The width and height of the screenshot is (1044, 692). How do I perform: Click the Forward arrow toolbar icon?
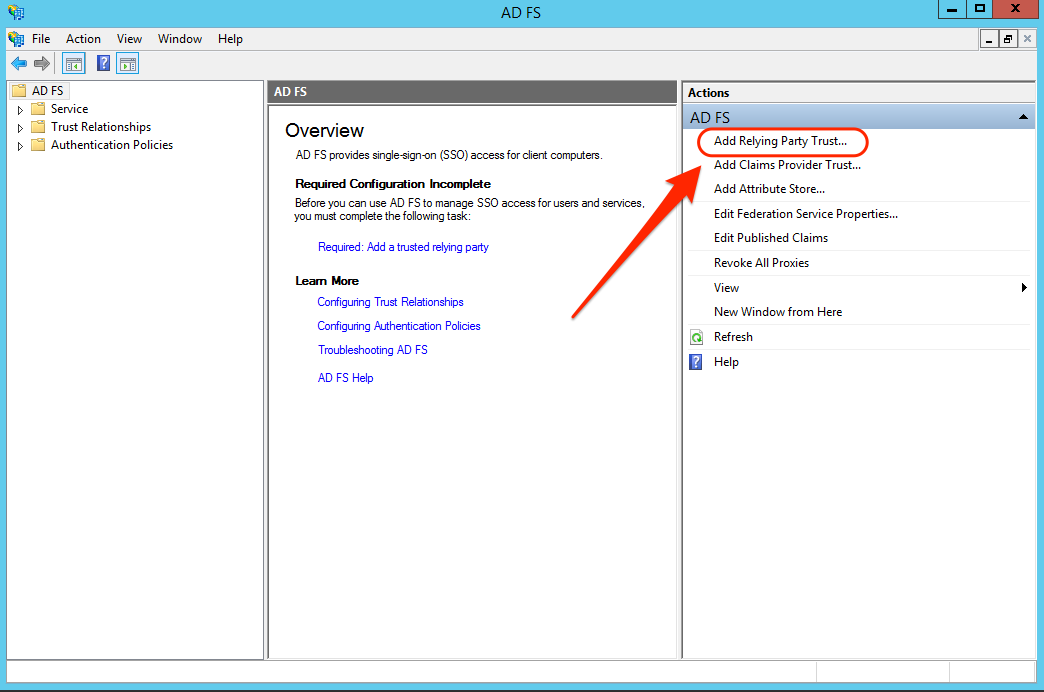(x=42, y=64)
